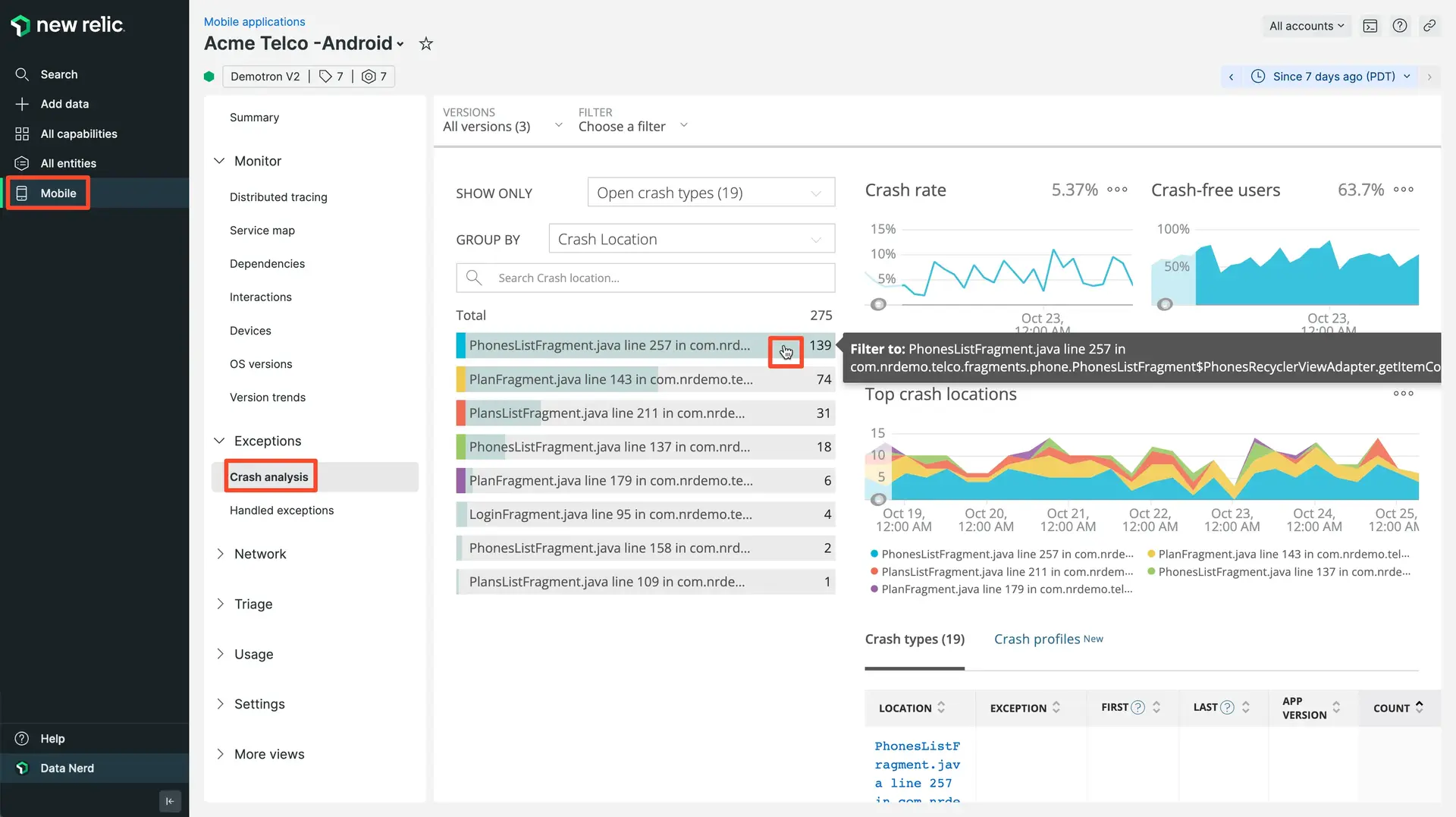Select Handled exceptions in the sidebar

[x=281, y=510]
